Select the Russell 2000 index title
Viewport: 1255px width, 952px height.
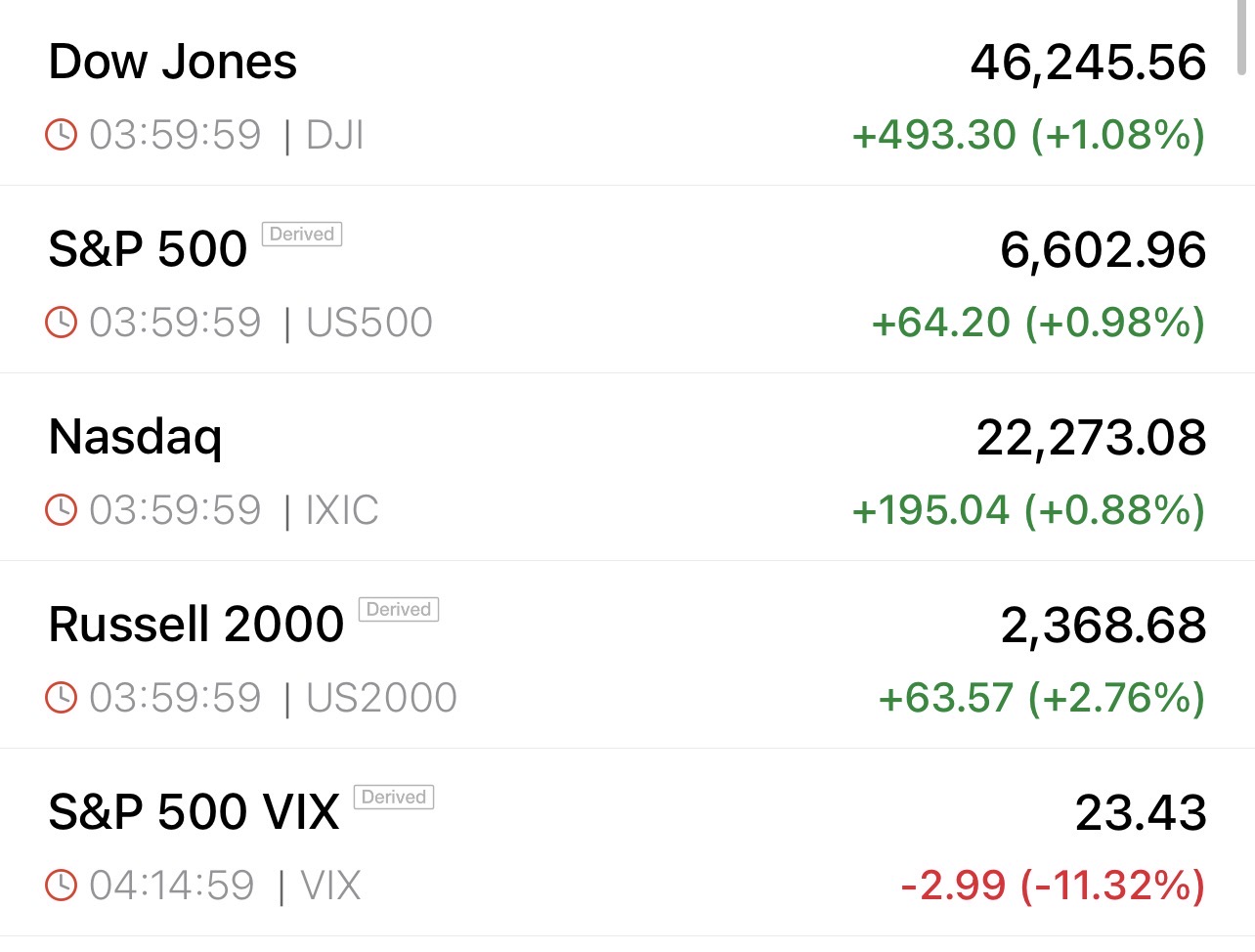196,624
